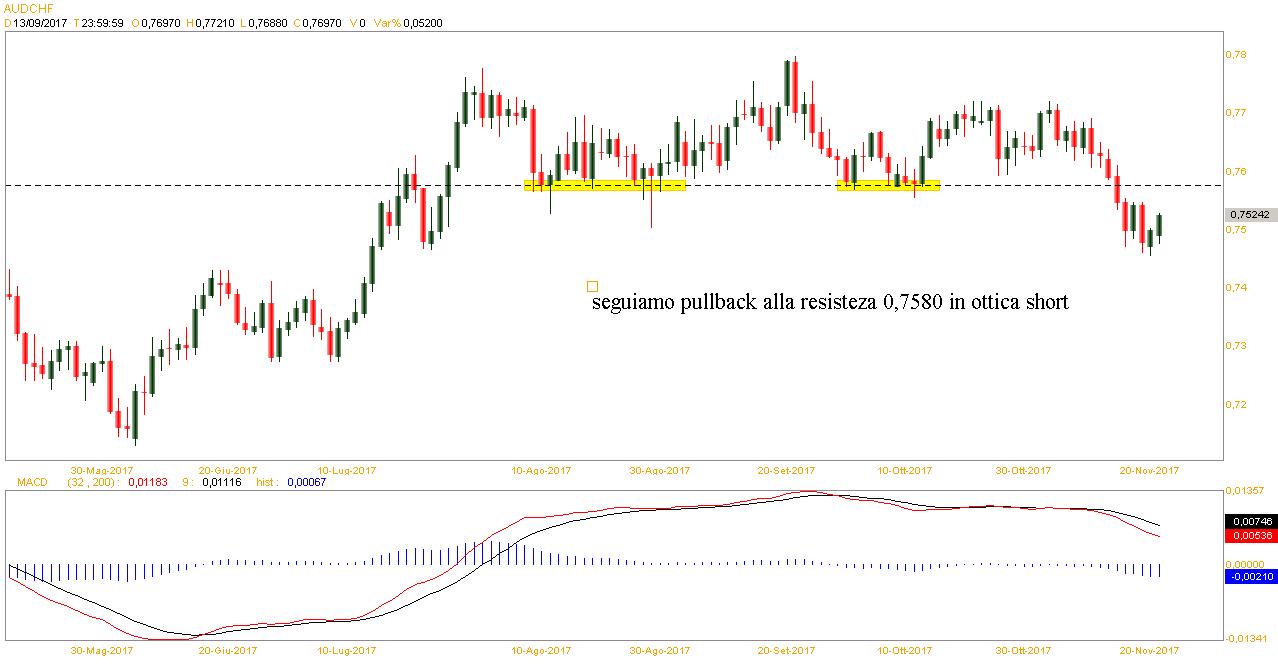Image resolution: width=1278 pixels, height=668 pixels.
Task: Click the date field 13/09/2017 in header
Action: 42,20
